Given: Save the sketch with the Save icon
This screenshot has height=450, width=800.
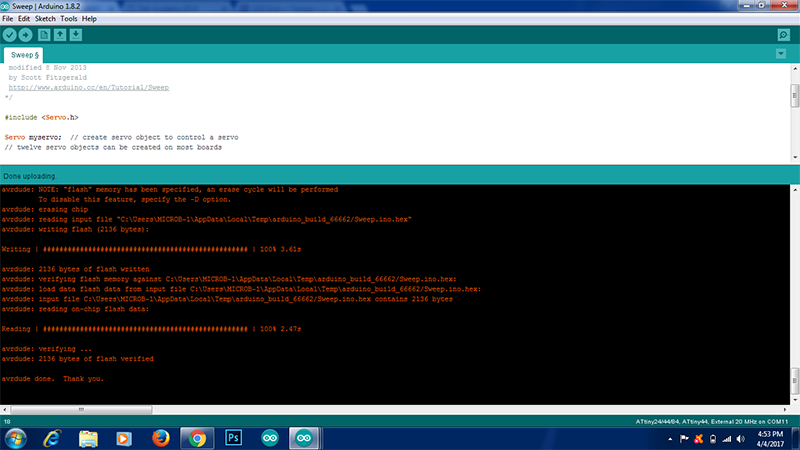Looking at the screenshot, I should tap(76, 35).
